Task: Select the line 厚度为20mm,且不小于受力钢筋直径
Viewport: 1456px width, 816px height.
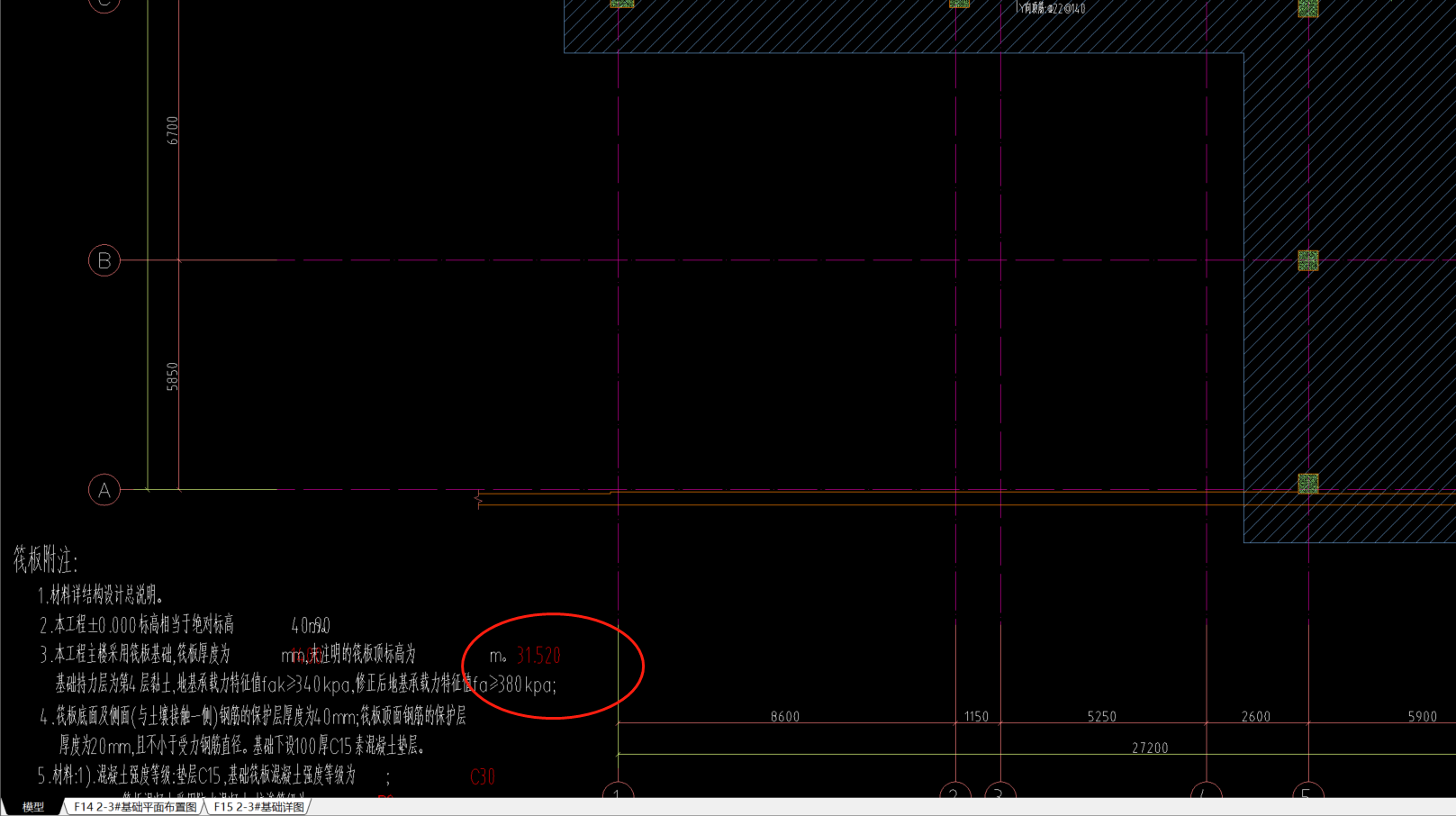Action: pyautogui.click(x=242, y=746)
